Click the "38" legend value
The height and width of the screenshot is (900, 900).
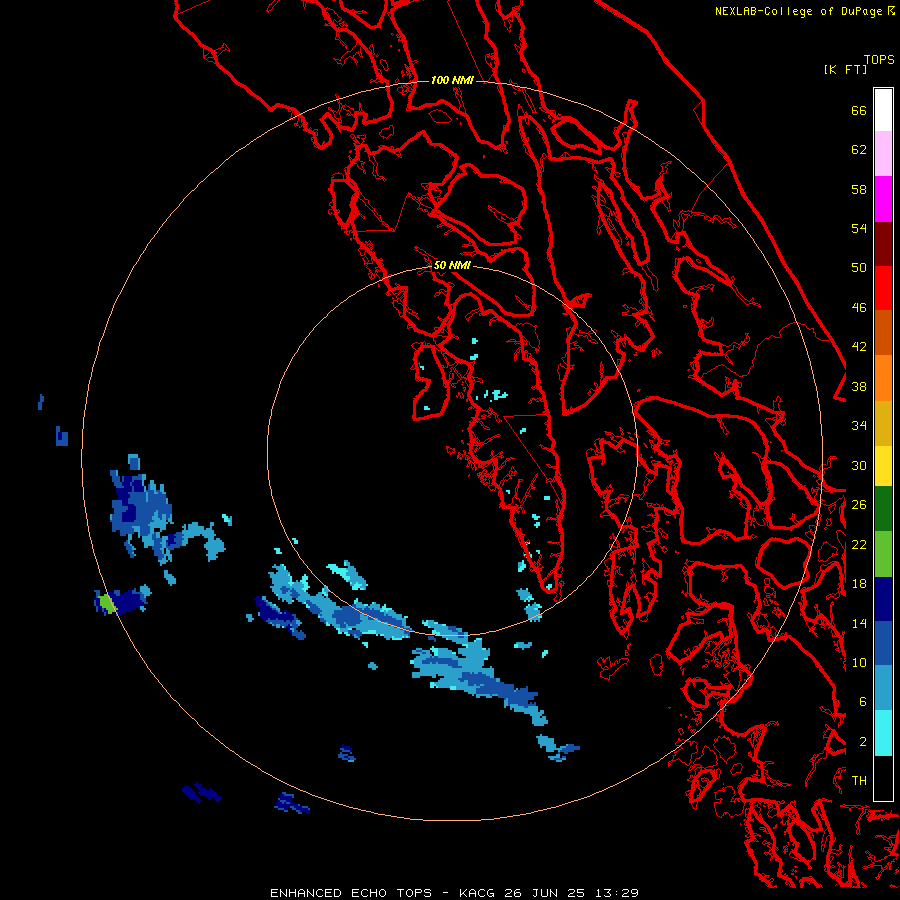[x=859, y=386]
